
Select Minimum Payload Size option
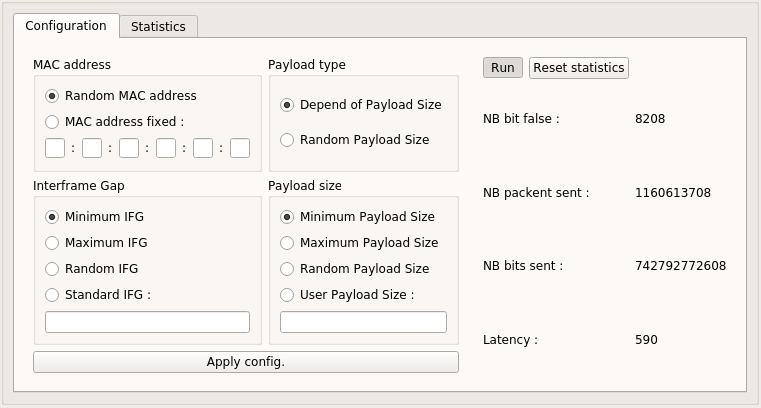coord(357,216)
